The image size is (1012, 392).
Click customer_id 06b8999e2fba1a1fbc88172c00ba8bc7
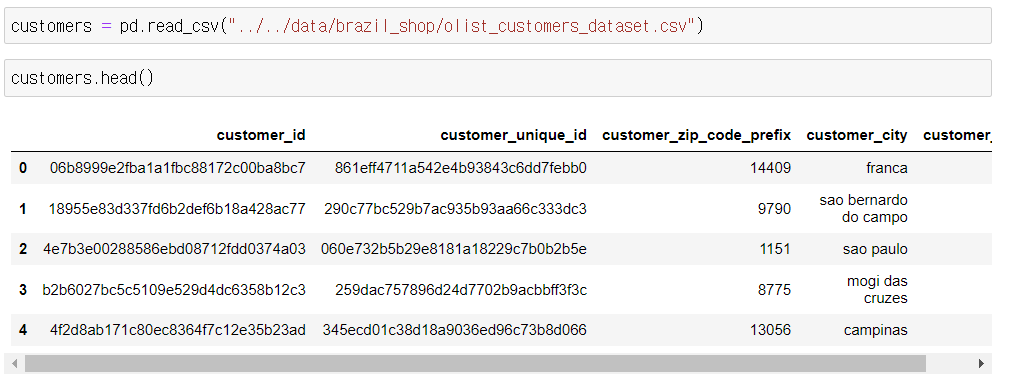click(x=177, y=168)
